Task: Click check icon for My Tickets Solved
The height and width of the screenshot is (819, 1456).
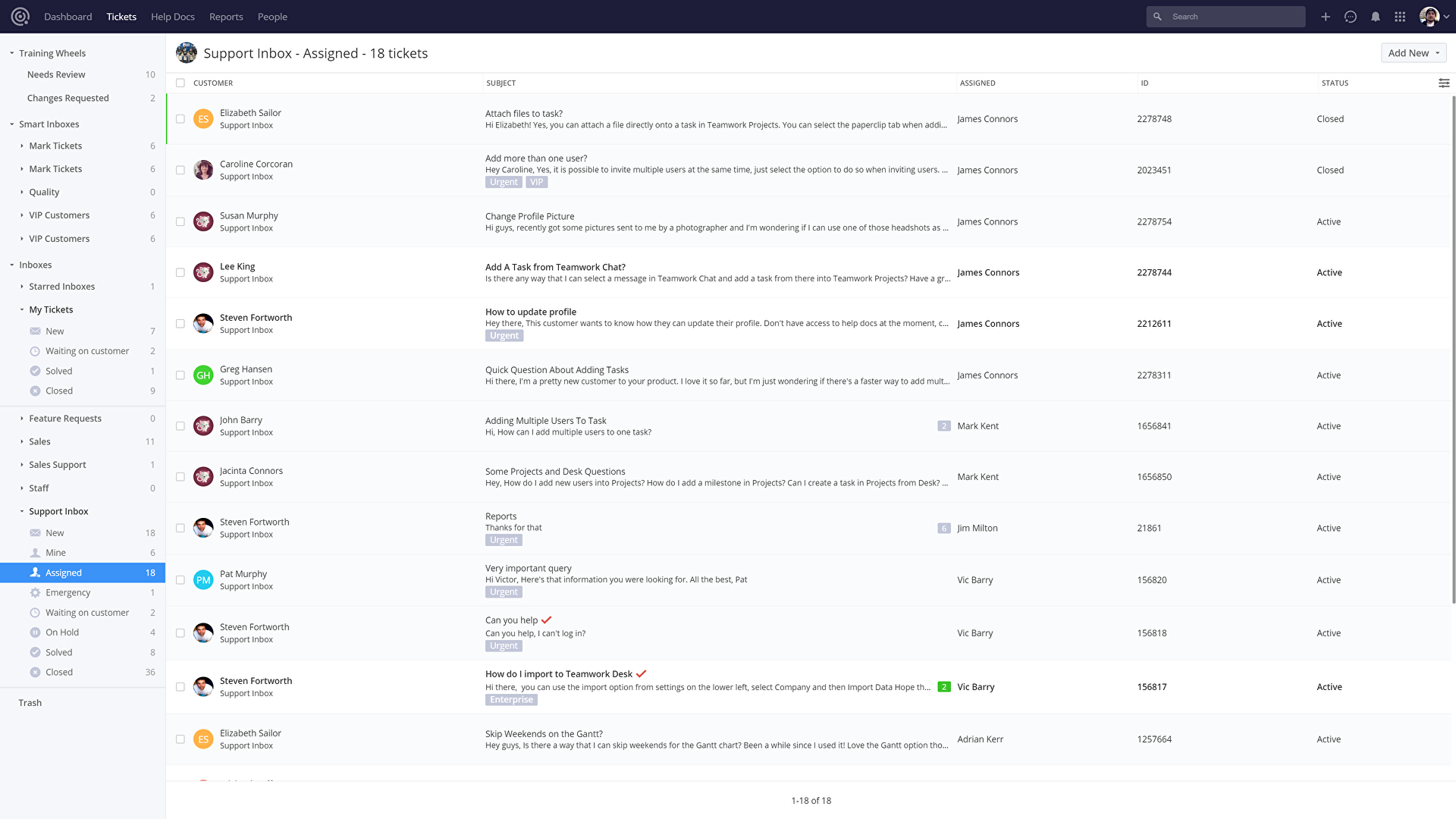Action: [x=35, y=371]
